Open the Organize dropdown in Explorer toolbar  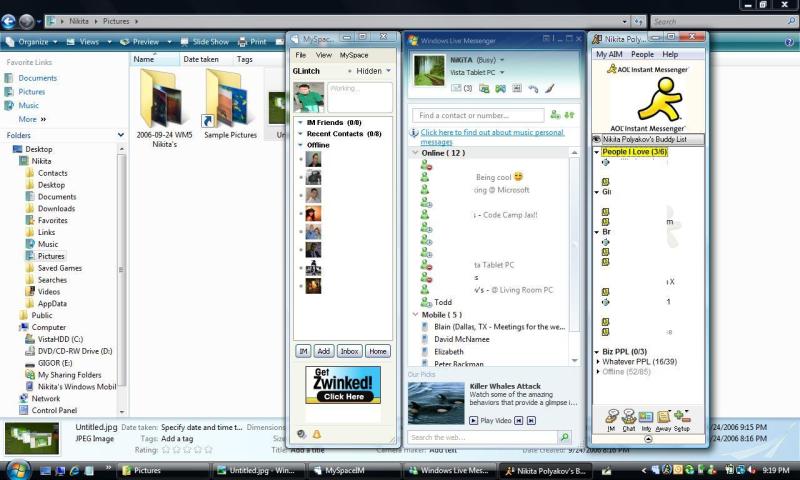coord(32,42)
